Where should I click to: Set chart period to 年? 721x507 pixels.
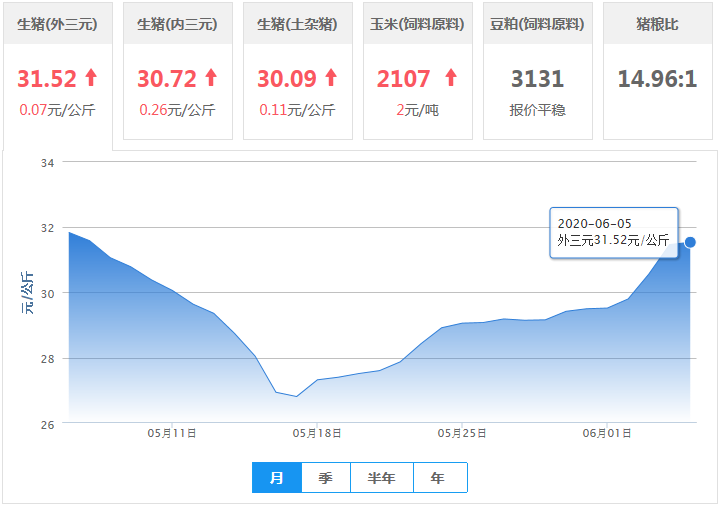439,479
